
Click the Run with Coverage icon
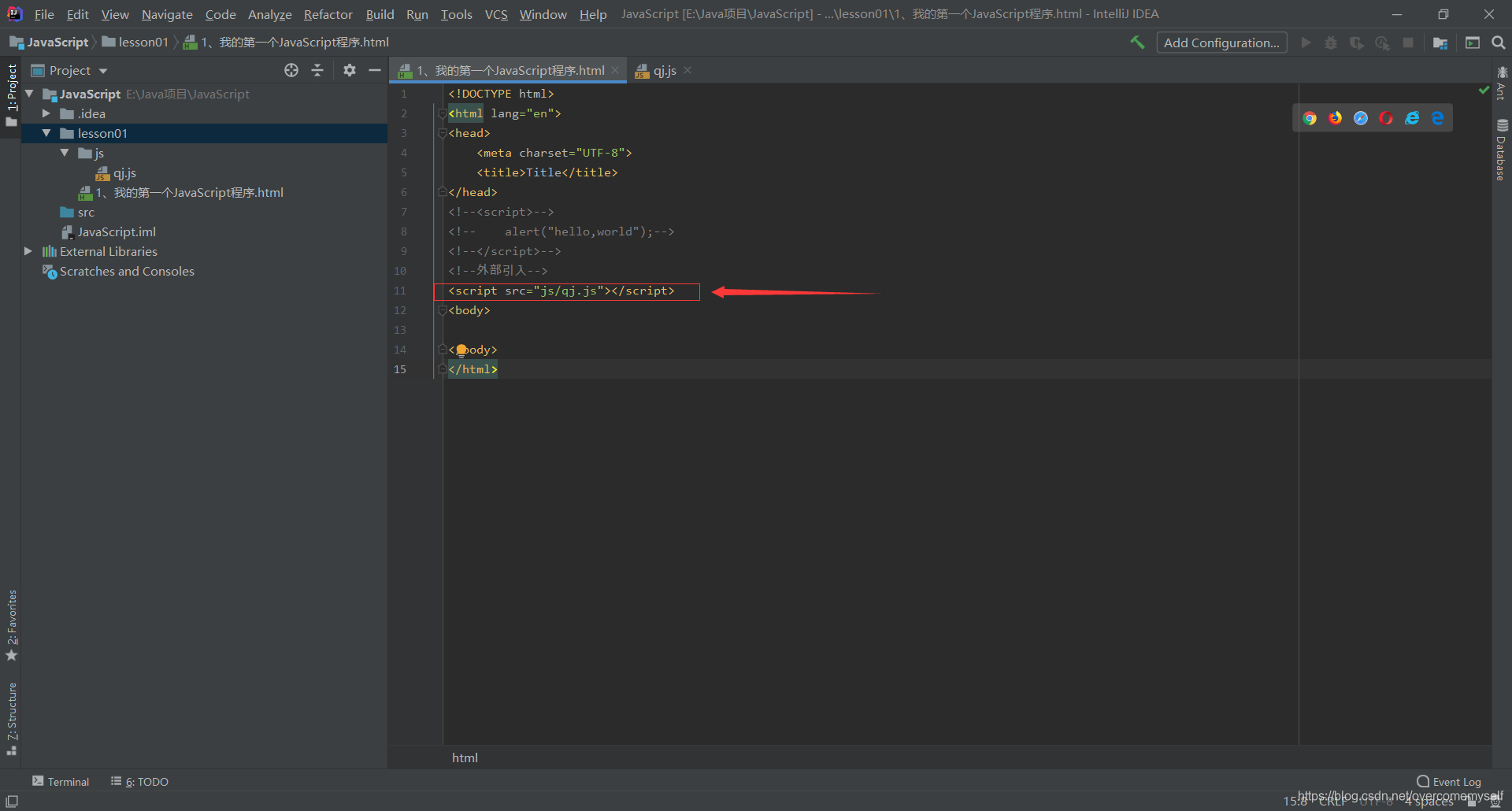[1356, 43]
